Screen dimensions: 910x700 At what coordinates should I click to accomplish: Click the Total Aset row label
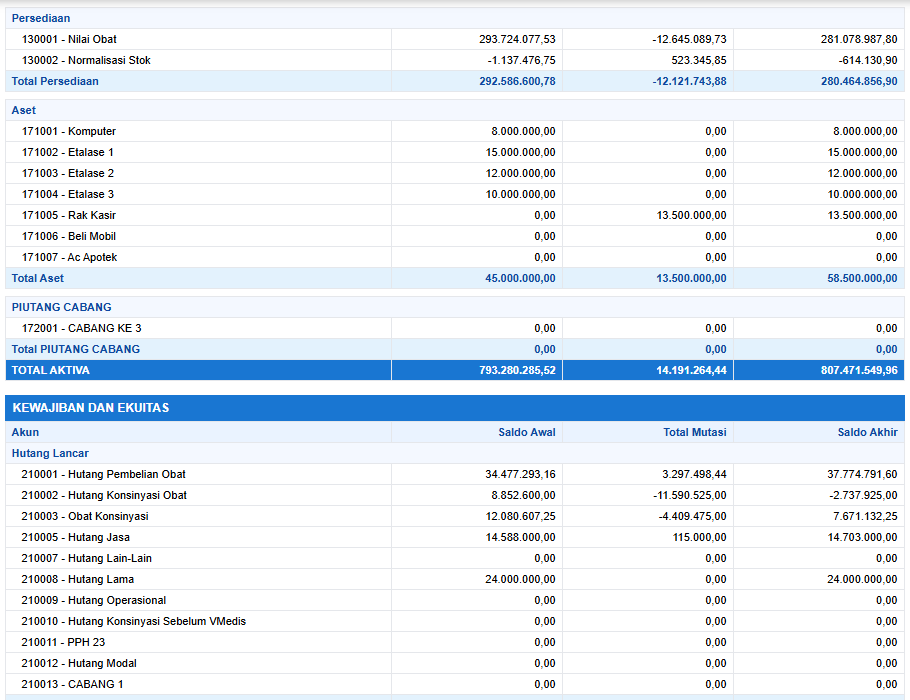(38, 278)
